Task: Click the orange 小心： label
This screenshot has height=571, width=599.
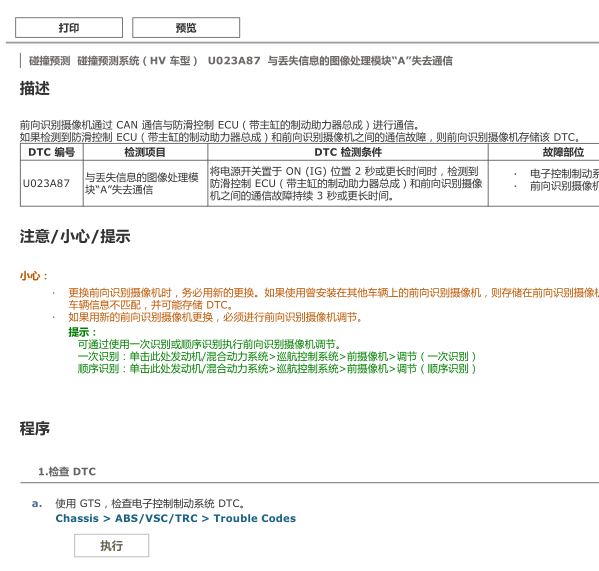Action: pyautogui.click(x=34, y=276)
